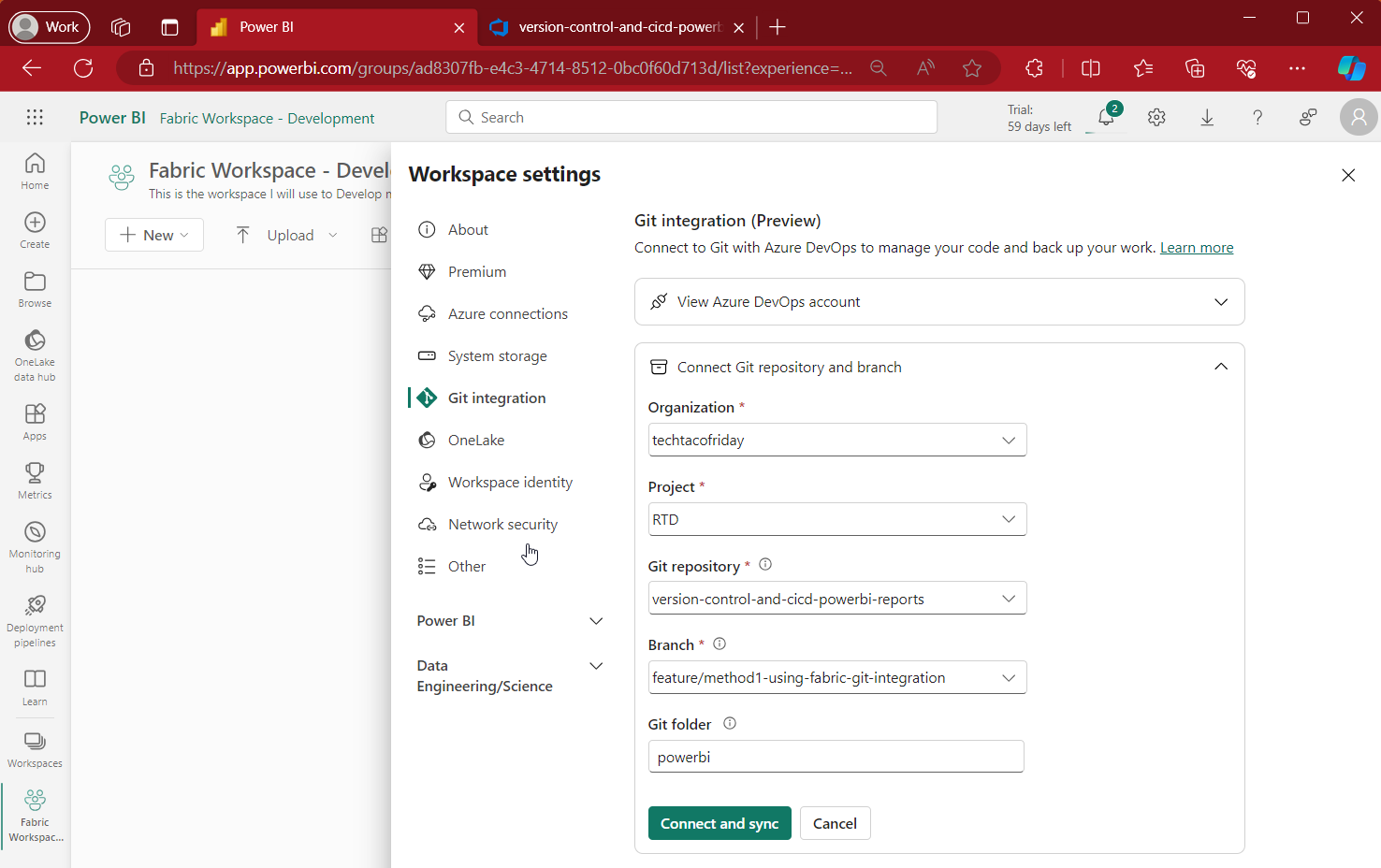Open the Copilot icon in the browser toolbar
This screenshot has width=1381, height=868.
point(1350,68)
